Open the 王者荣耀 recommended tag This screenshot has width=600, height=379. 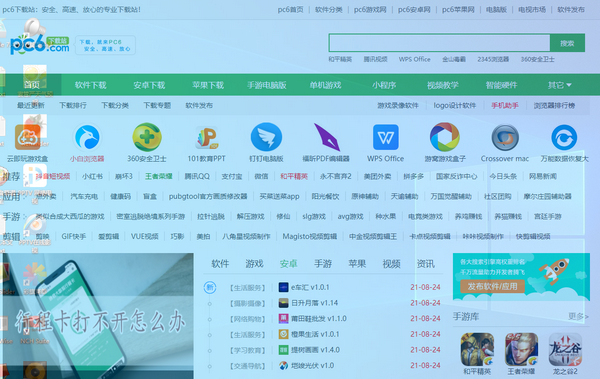pyautogui.click(x=159, y=176)
